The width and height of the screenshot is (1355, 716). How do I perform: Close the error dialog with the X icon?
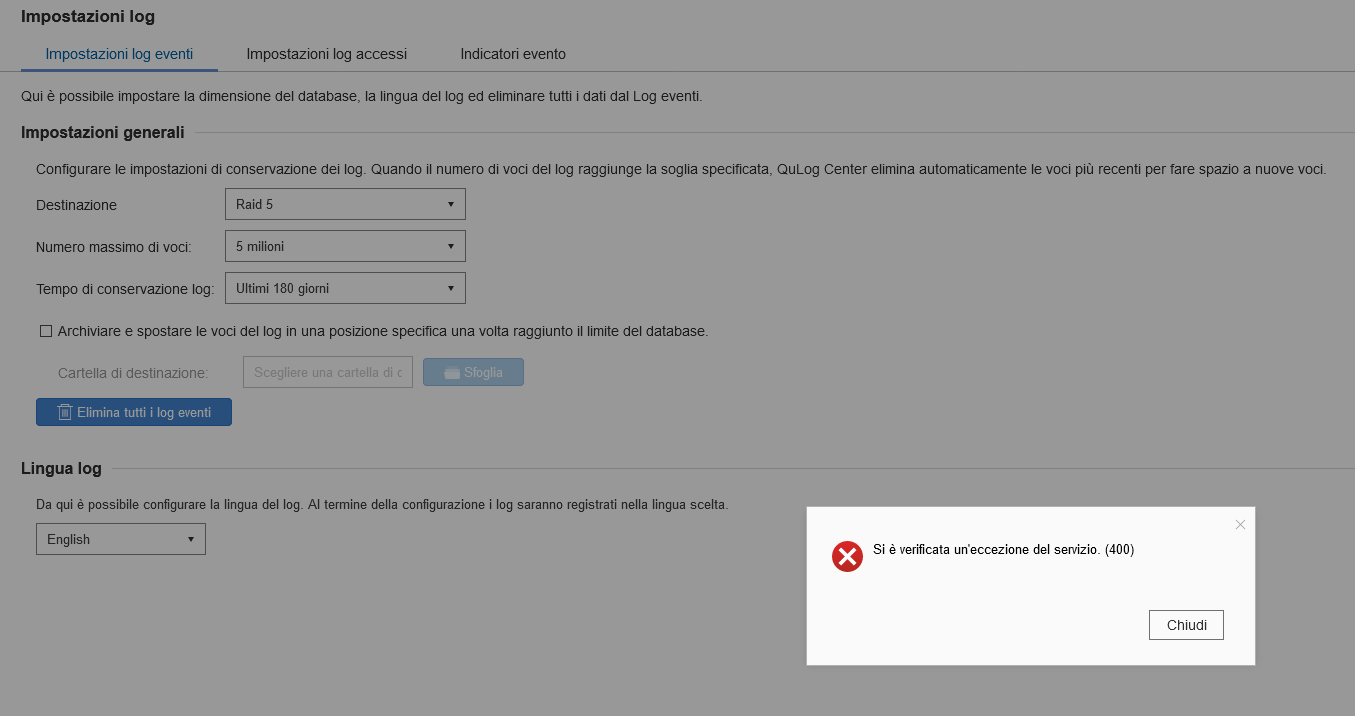click(x=1240, y=524)
